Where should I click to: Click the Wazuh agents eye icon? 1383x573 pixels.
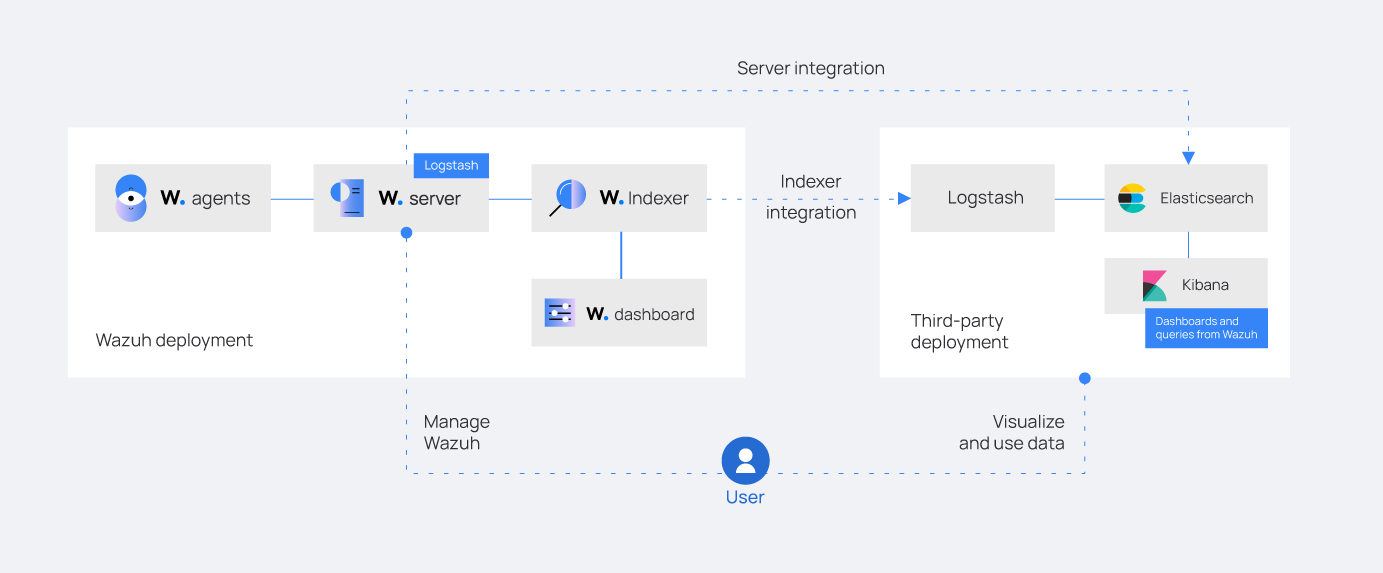click(x=131, y=198)
